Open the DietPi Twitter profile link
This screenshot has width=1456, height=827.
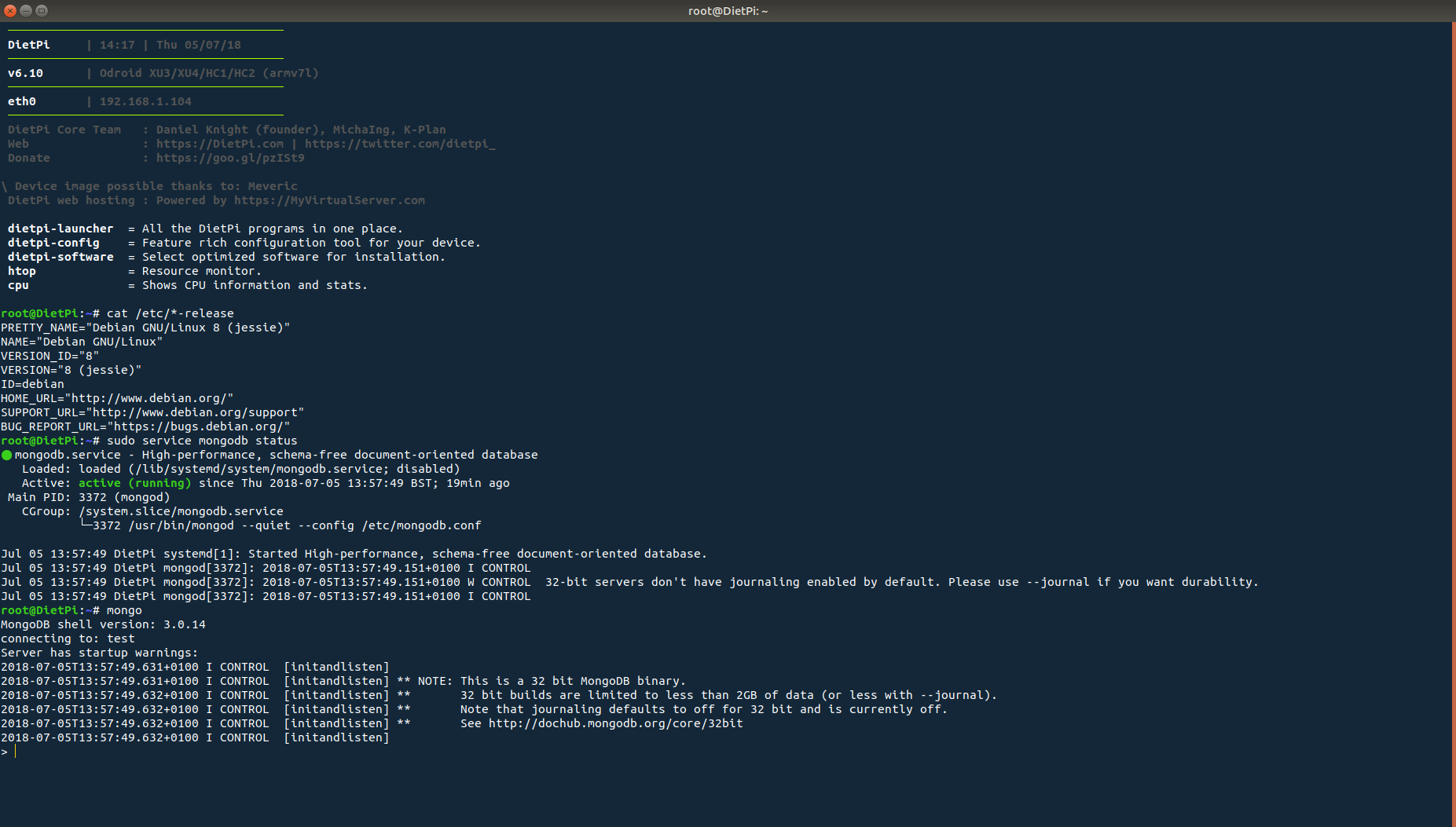pyautogui.click(x=401, y=144)
